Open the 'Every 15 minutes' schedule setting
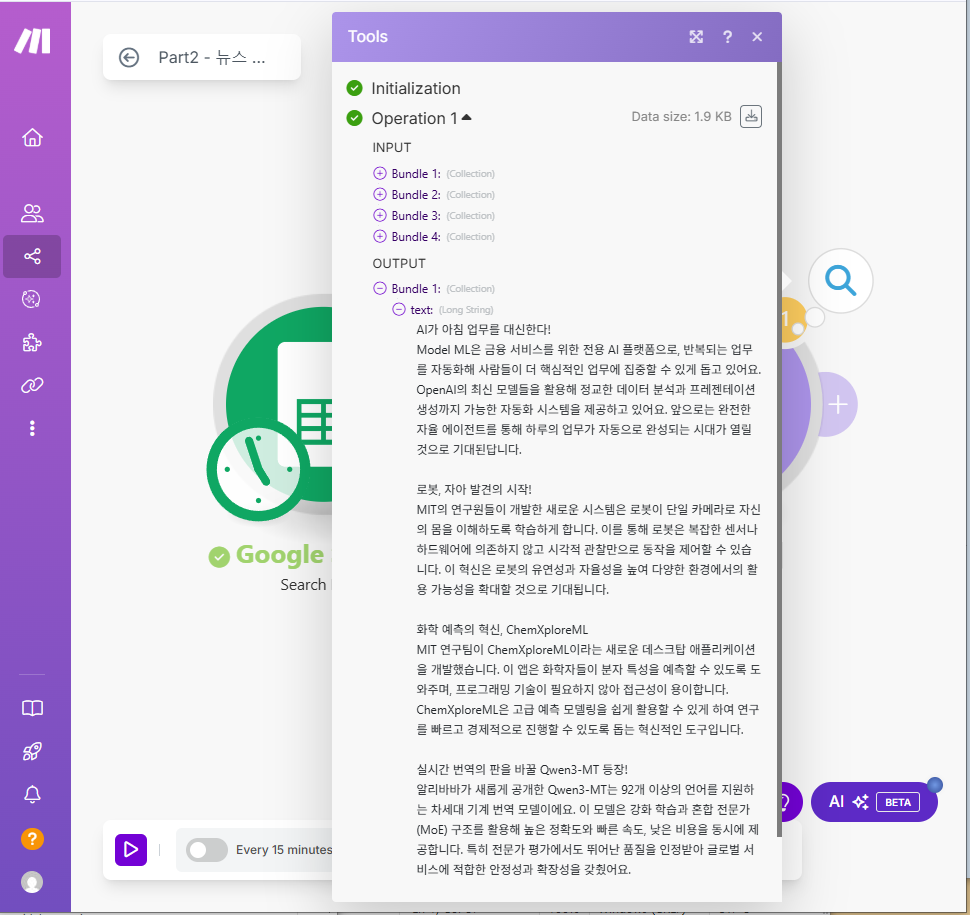The image size is (970, 915). tap(284, 850)
